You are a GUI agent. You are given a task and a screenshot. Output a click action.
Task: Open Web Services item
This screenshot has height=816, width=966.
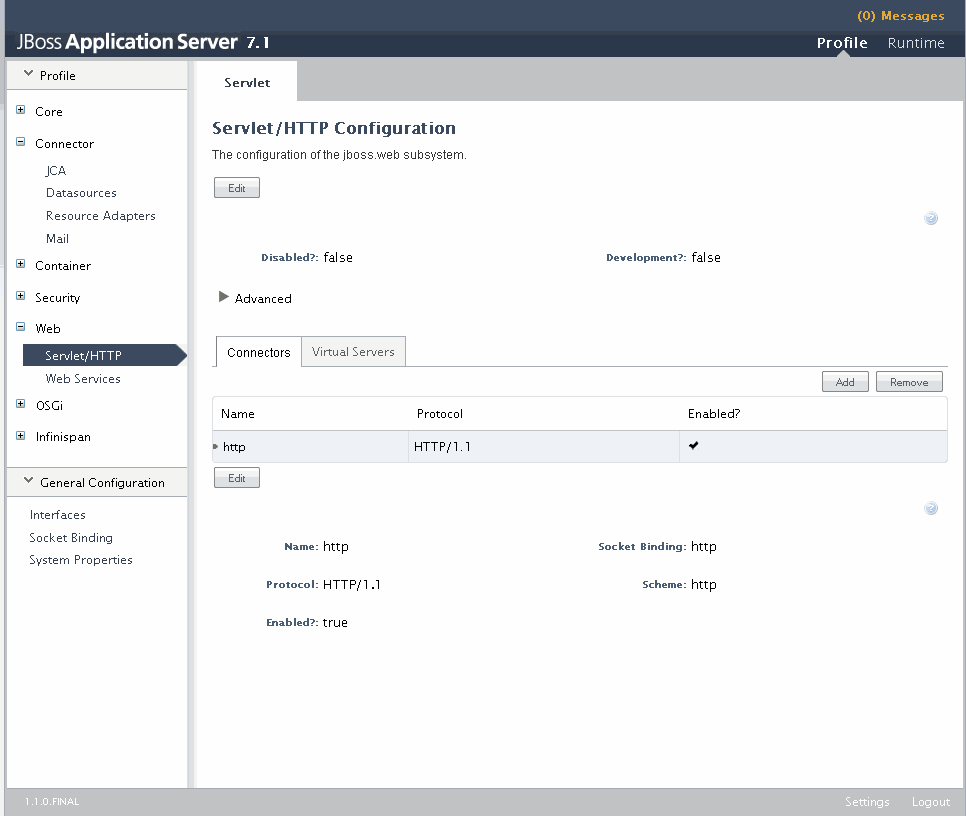coord(83,379)
